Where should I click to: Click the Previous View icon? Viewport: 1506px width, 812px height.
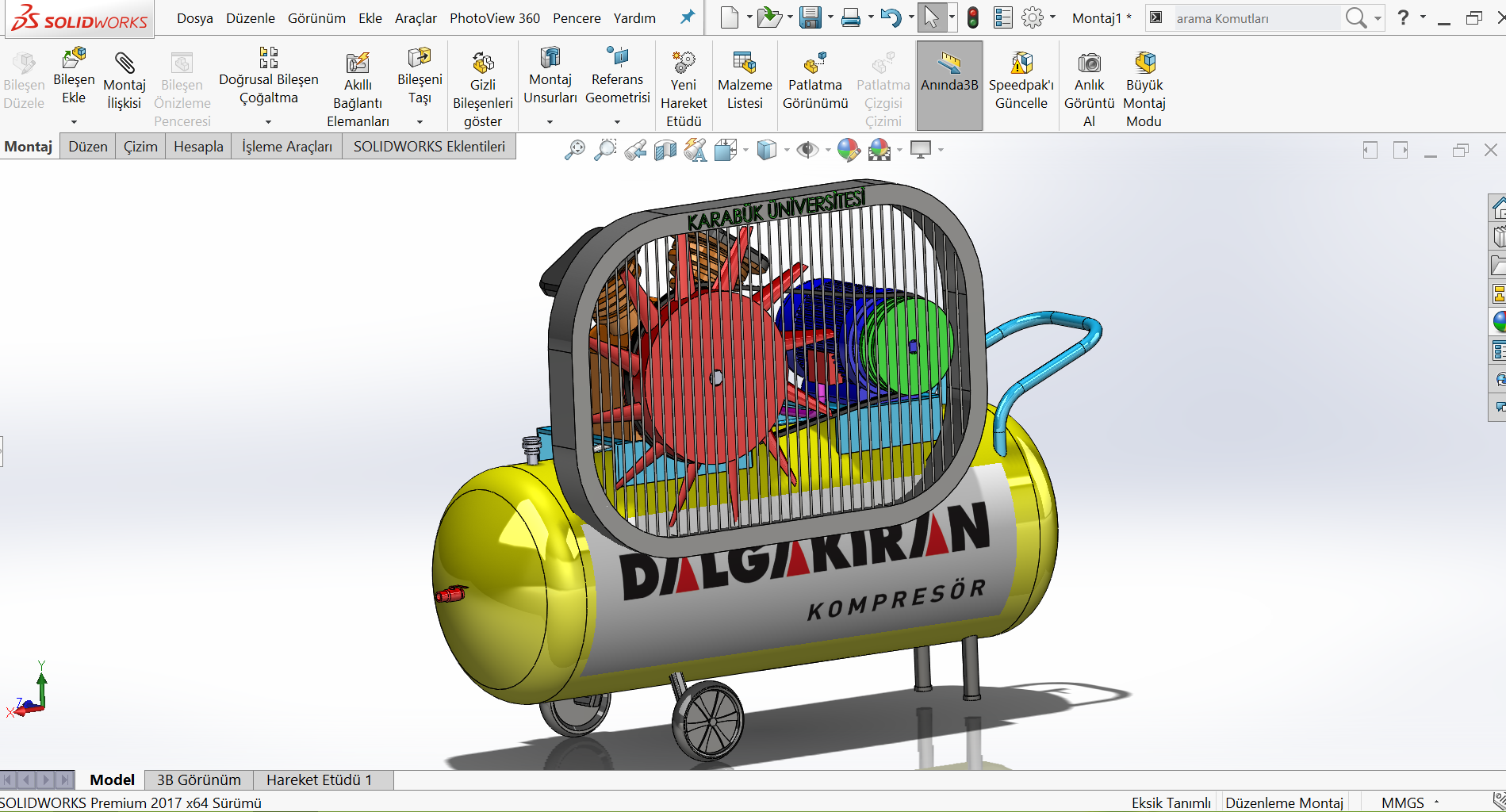click(x=635, y=150)
